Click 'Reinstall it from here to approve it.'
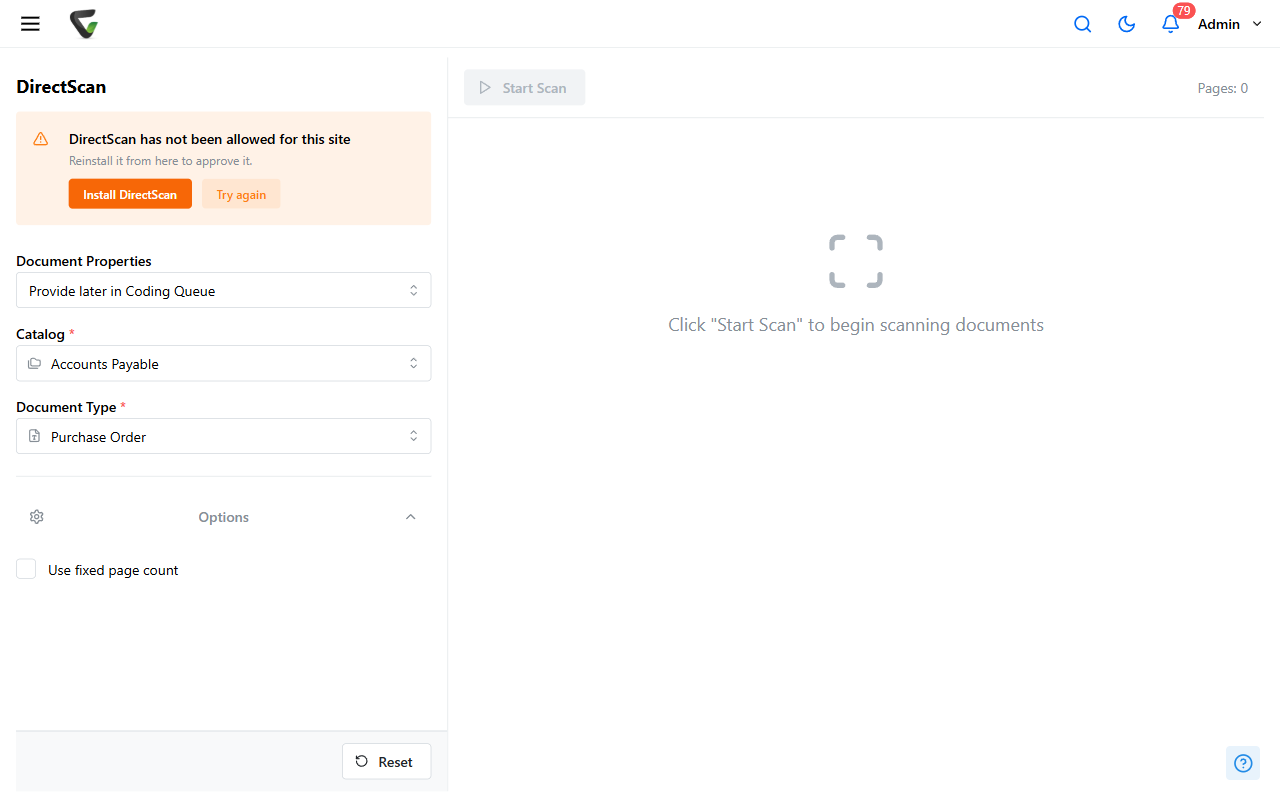1280x800 pixels. (161, 161)
